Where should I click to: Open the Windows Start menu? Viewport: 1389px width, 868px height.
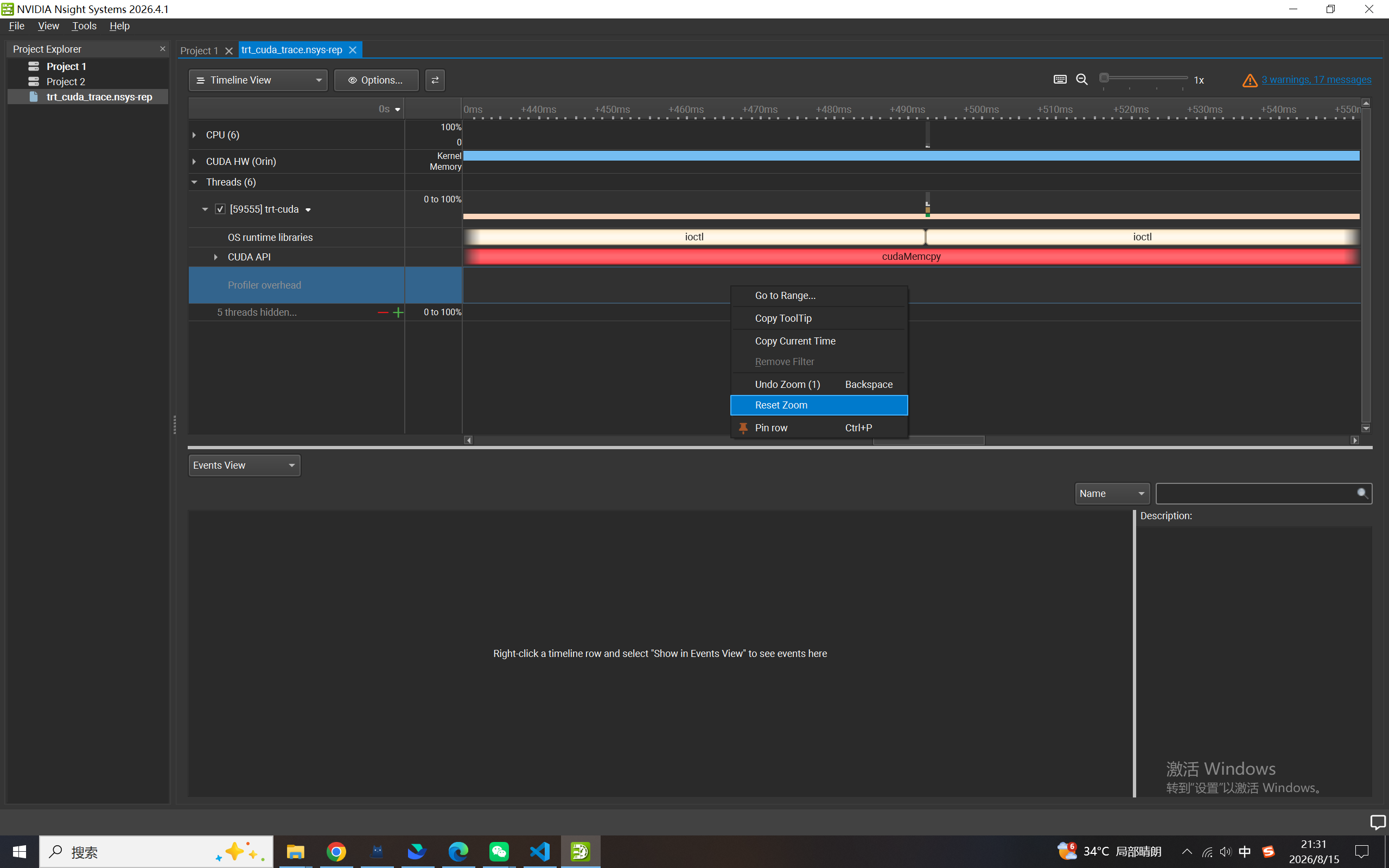[20, 852]
